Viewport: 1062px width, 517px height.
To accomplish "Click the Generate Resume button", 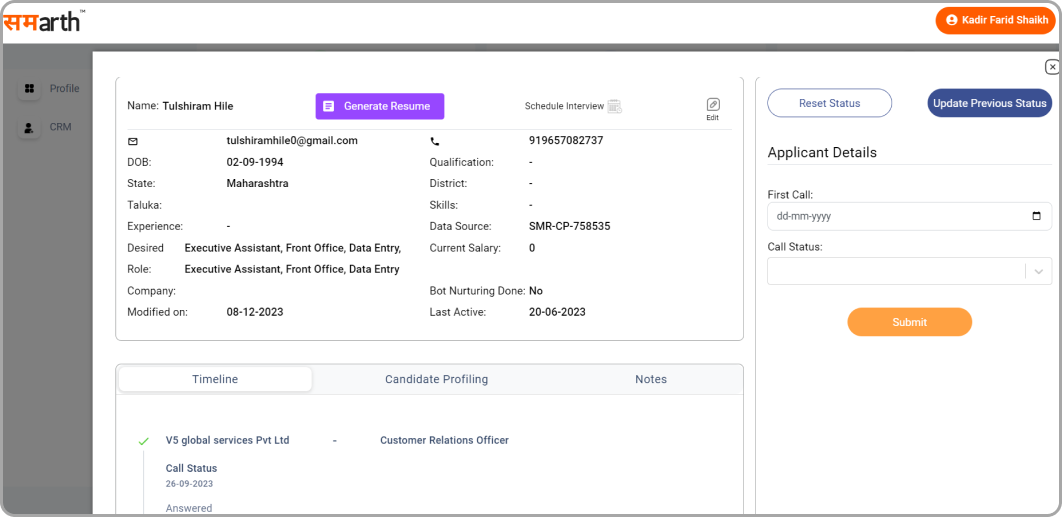I will coord(380,106).
